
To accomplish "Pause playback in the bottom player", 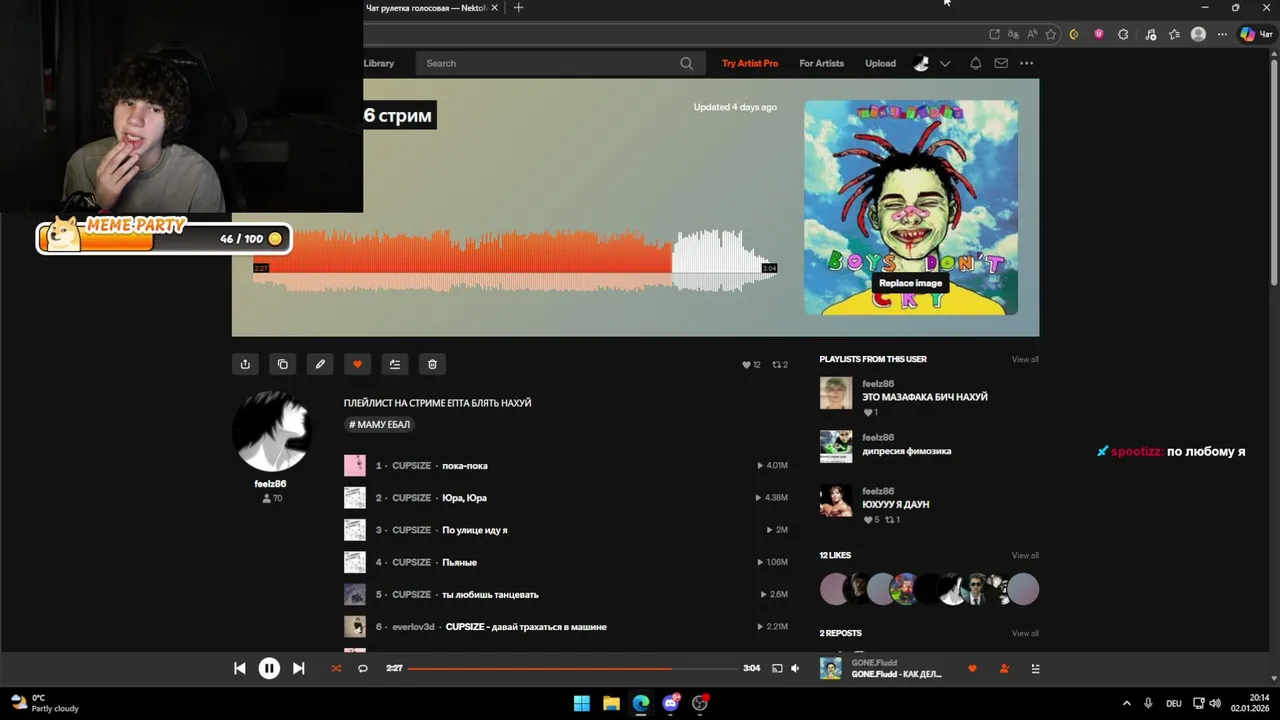I will 269,668.
